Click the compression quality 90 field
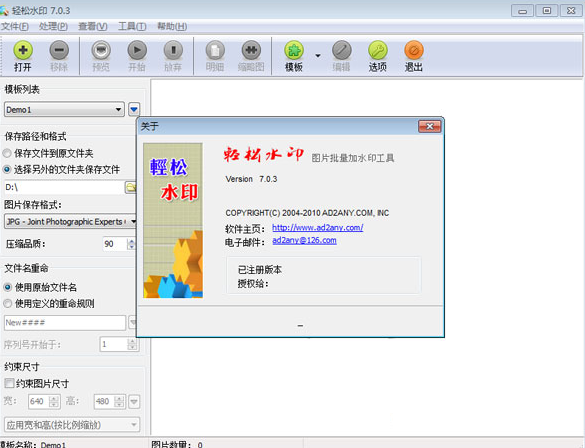Image resolution: width=585 pixels, height=448 pixels. [115, 244]
